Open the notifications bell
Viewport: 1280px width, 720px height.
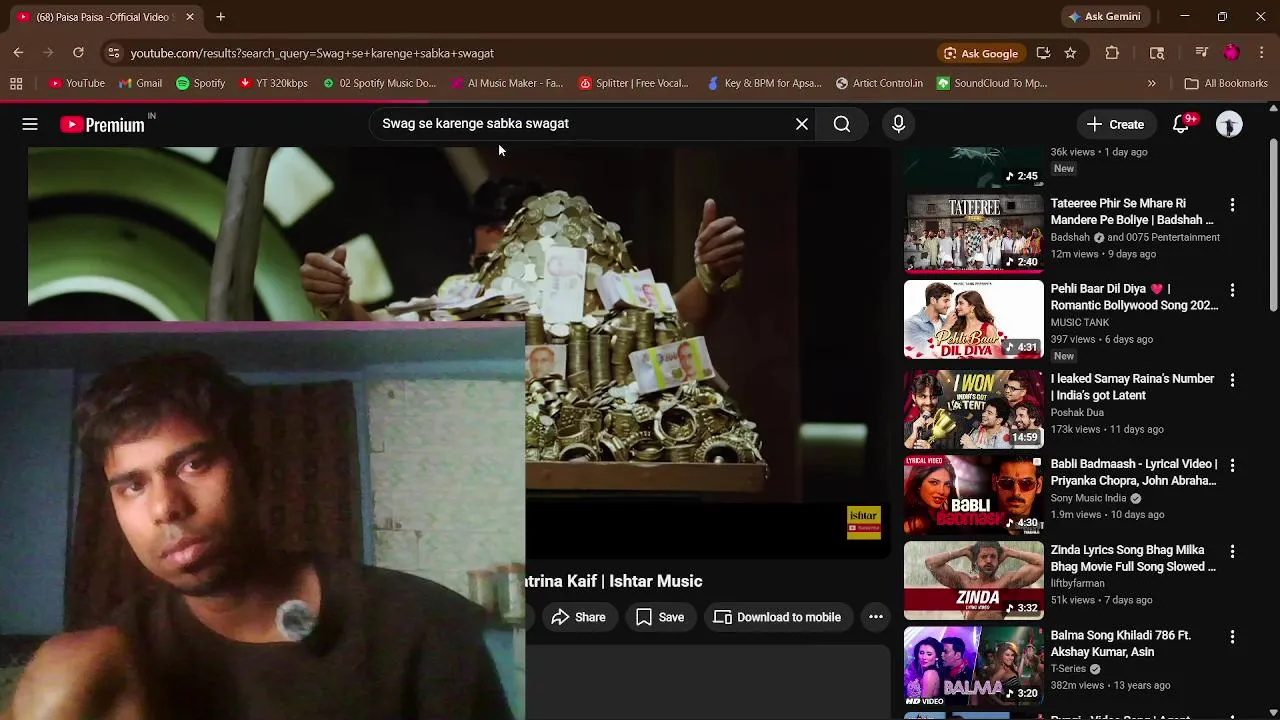(x=1183, y=124)
